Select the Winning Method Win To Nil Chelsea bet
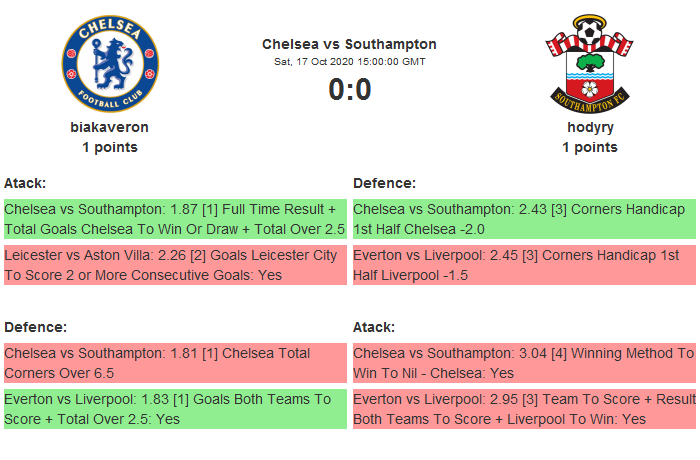Viewport: 700px width, 460px height. pyautogui.click(x=523, y=363)
